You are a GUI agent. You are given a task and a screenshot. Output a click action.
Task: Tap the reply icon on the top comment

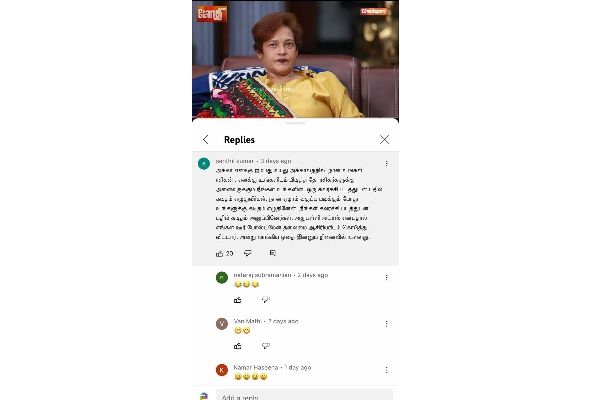pyautogui.click(x=273, y=253)
